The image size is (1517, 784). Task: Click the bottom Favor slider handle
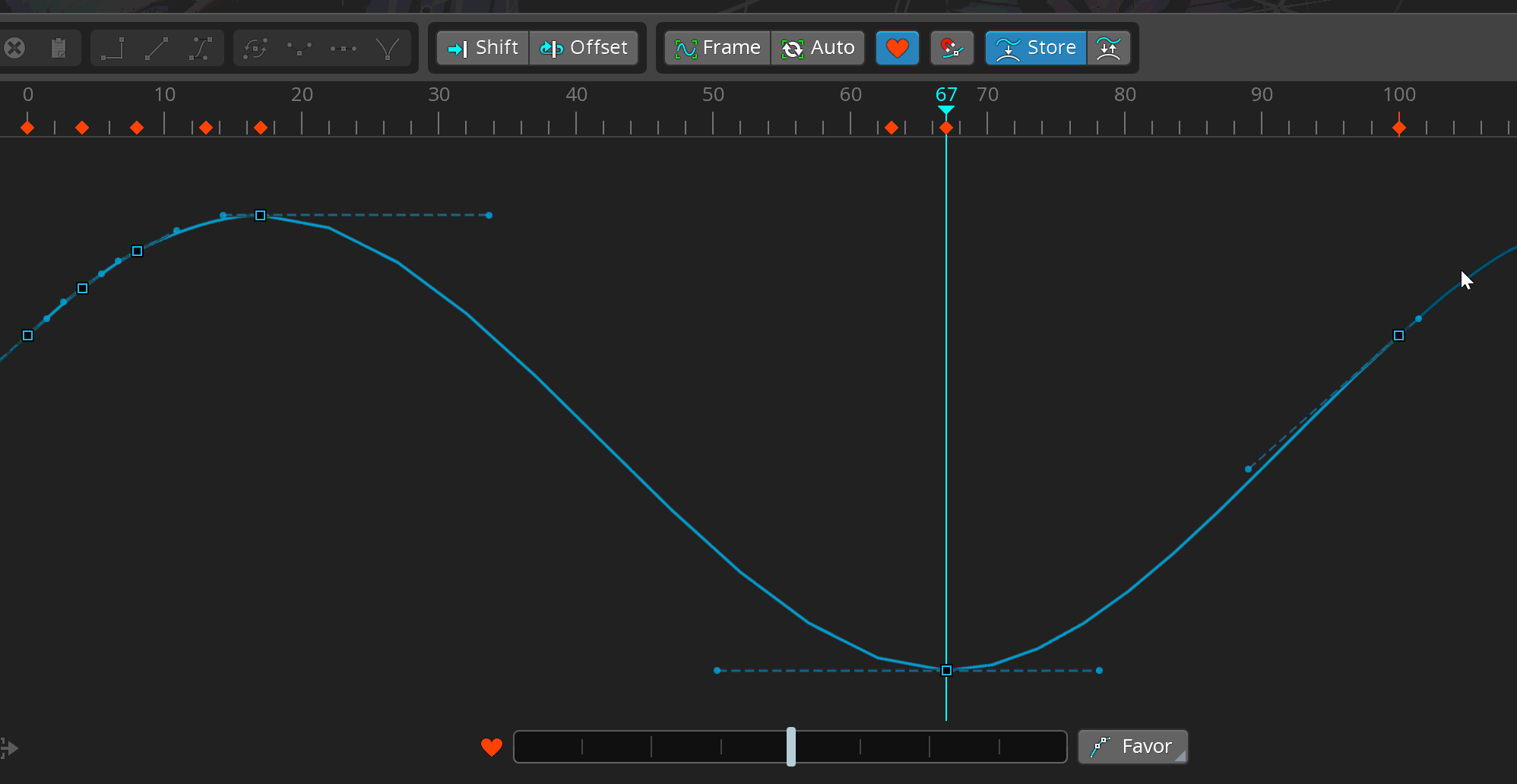click(x=791, y=747)
